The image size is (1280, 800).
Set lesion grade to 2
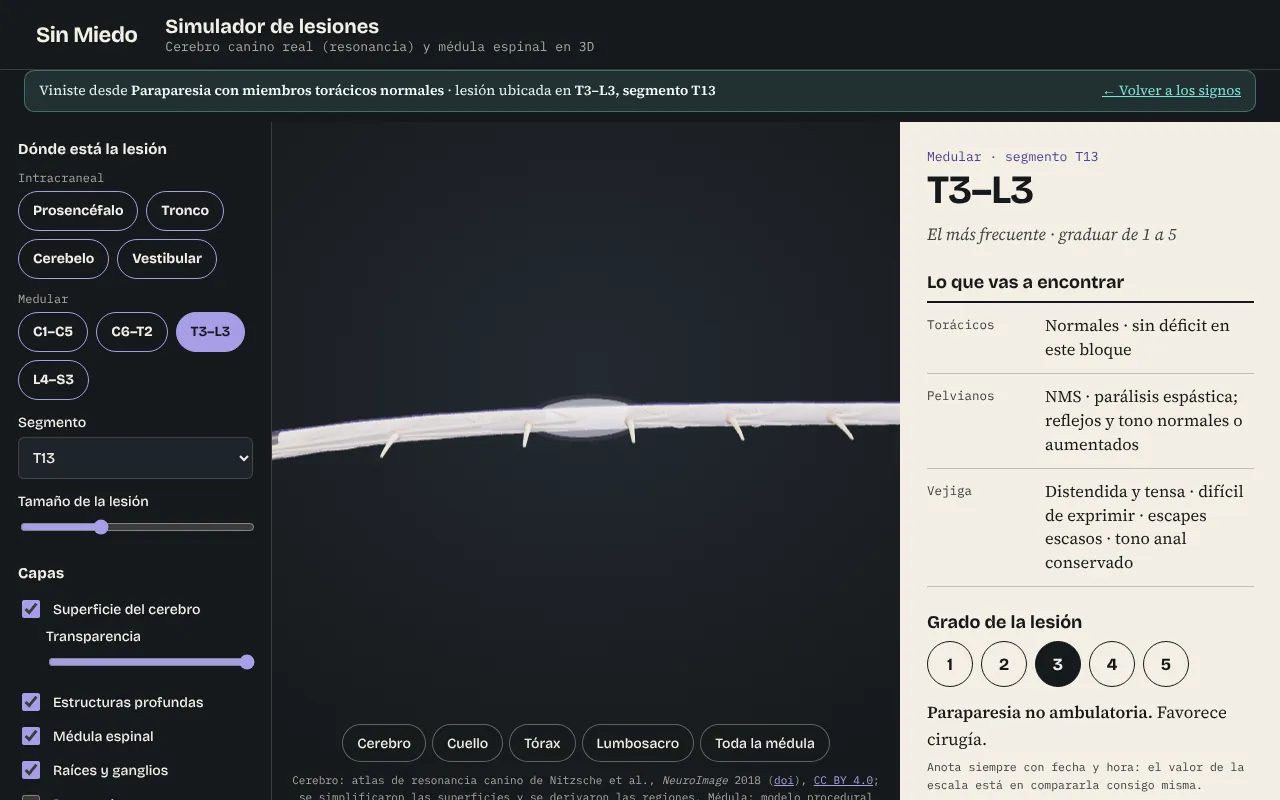pos(1004,664)
